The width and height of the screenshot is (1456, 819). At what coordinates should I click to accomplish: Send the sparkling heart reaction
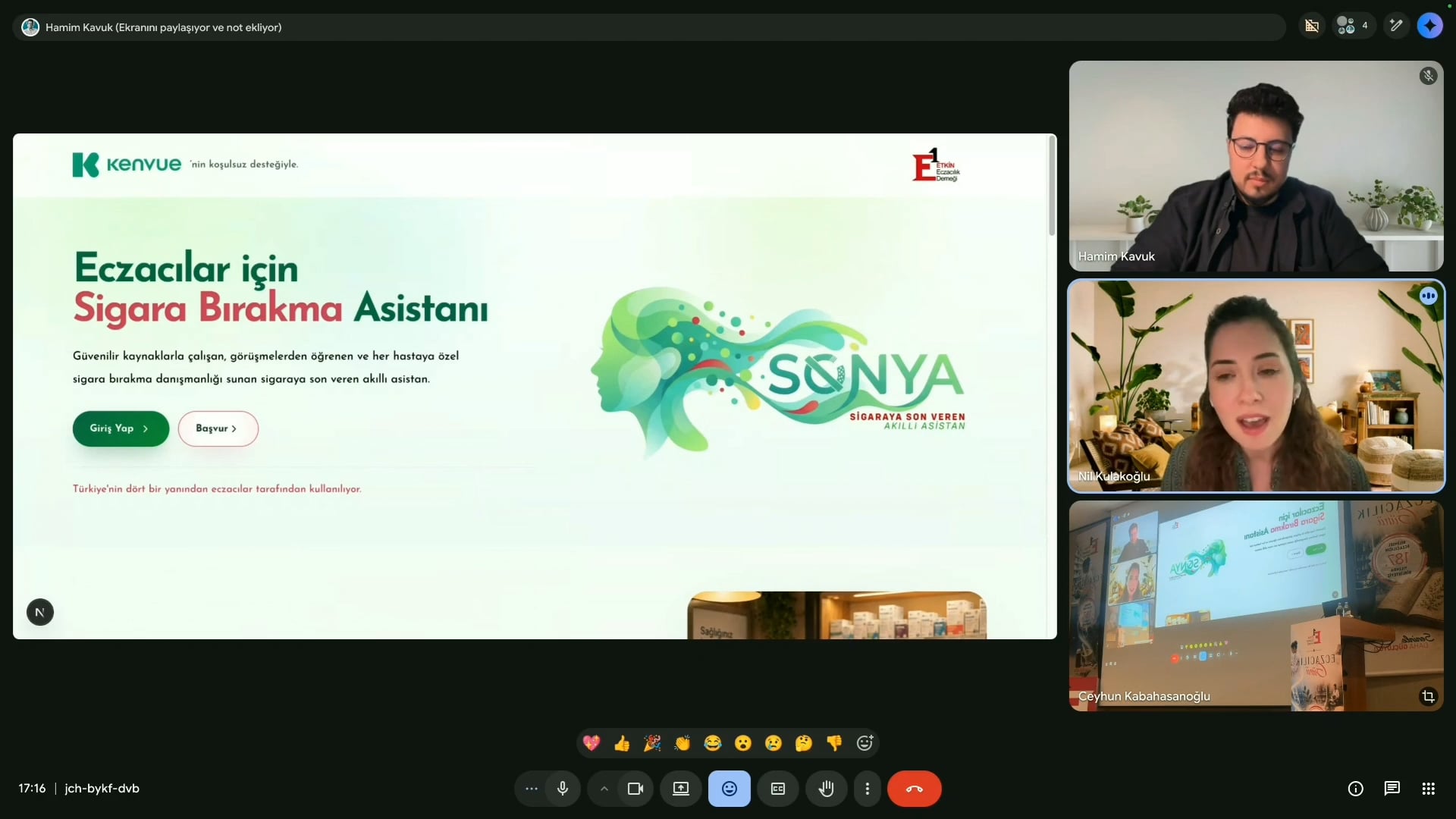coord(591,743)
